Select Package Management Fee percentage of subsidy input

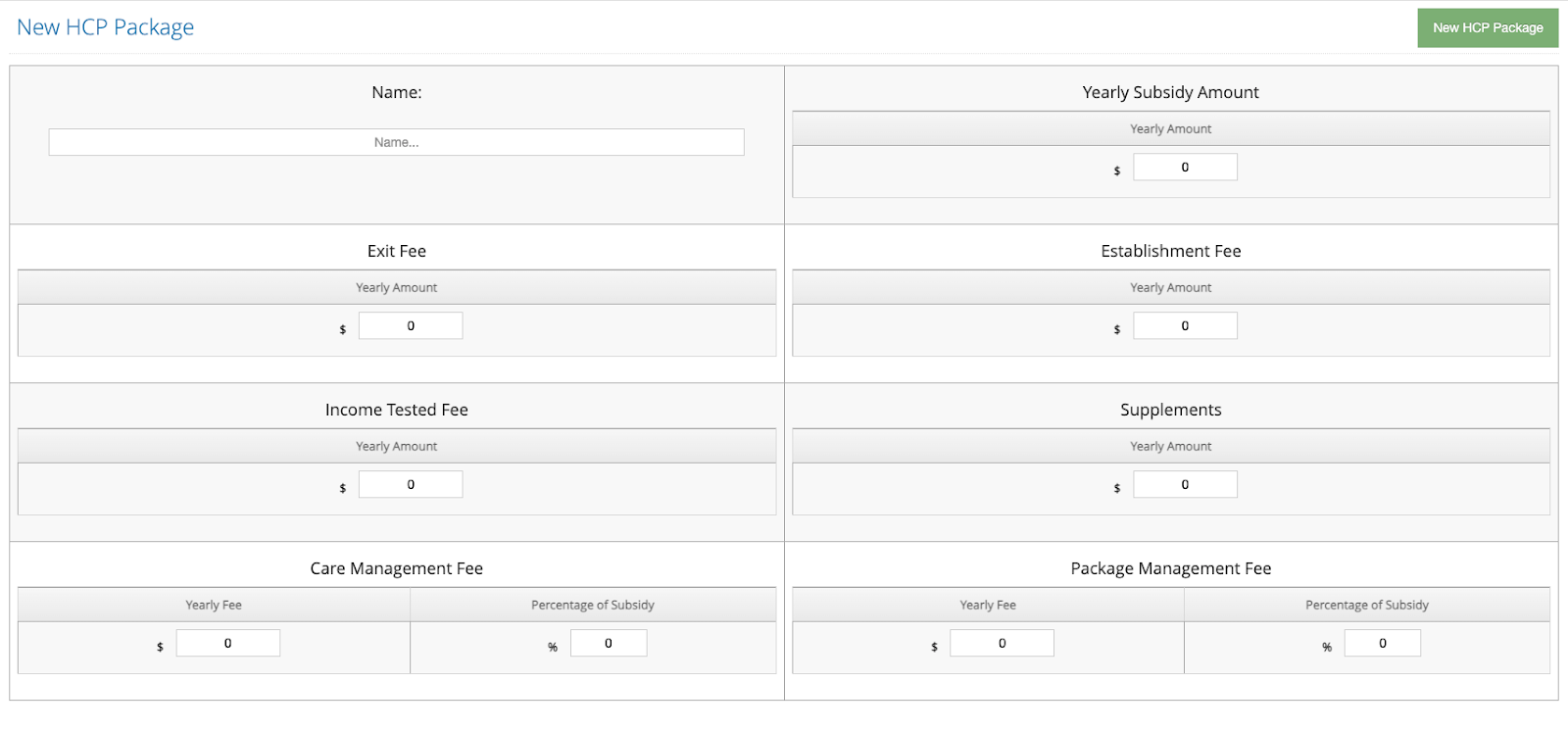pos(1382,644)
